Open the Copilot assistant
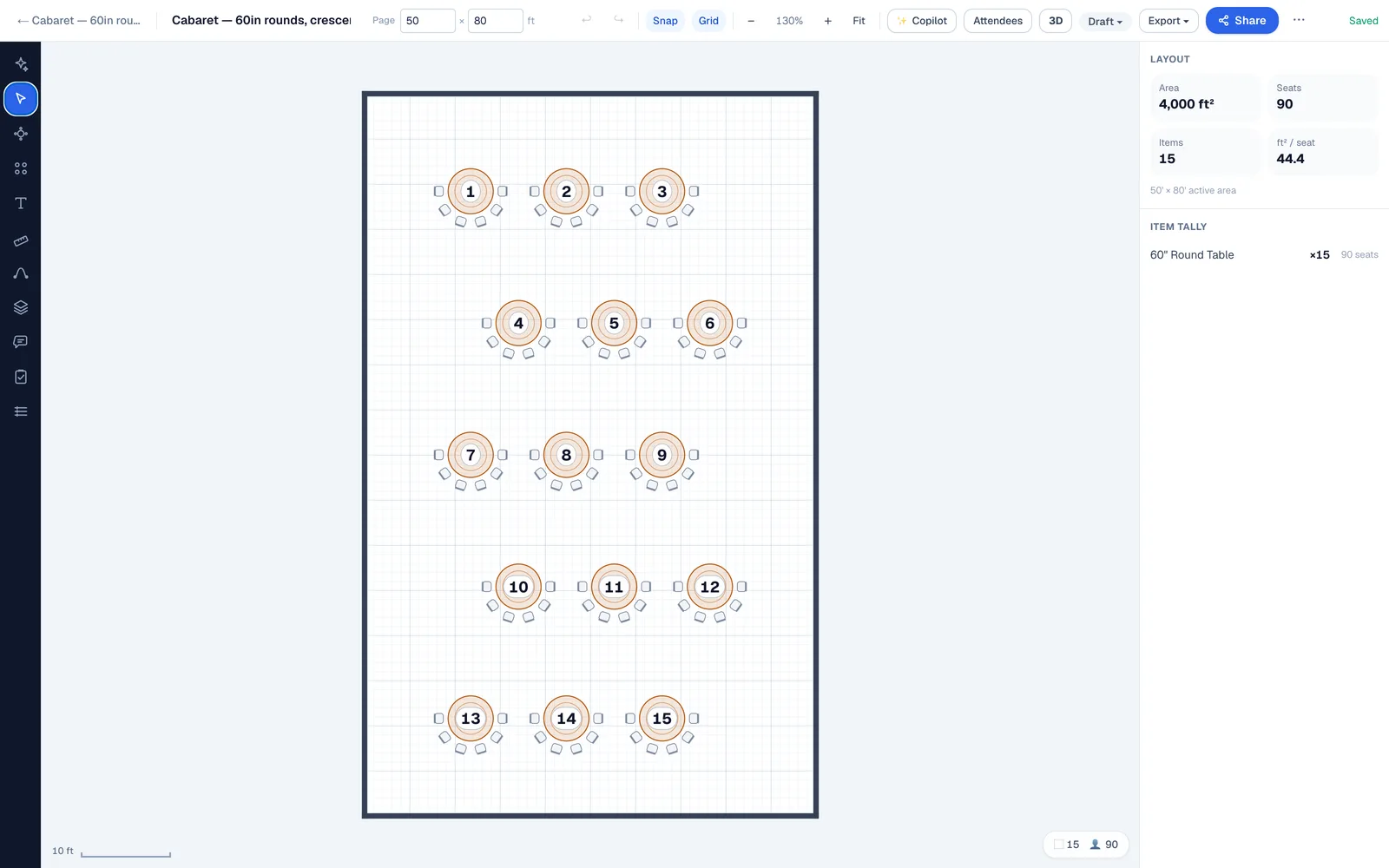This screenshot has width=1389, height=868. pos(922,21)
